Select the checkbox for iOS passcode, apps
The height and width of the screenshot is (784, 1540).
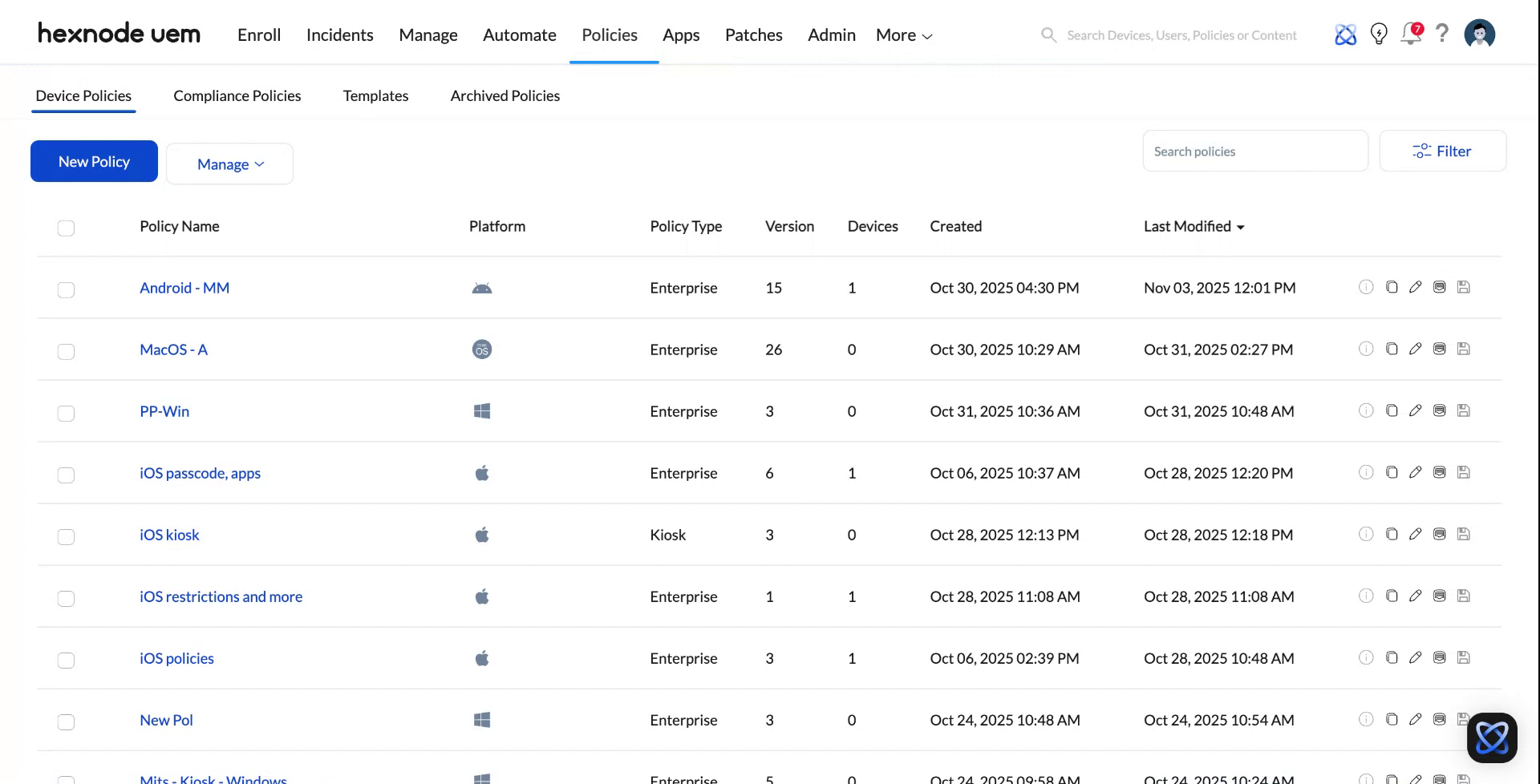[66, 475]
